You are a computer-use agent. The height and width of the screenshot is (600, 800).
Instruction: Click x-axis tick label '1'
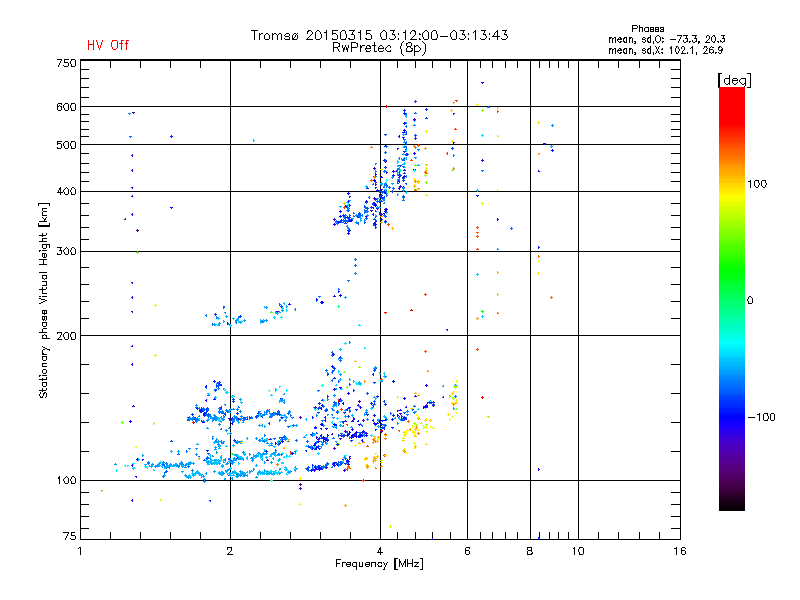click(x=80, y=551)
